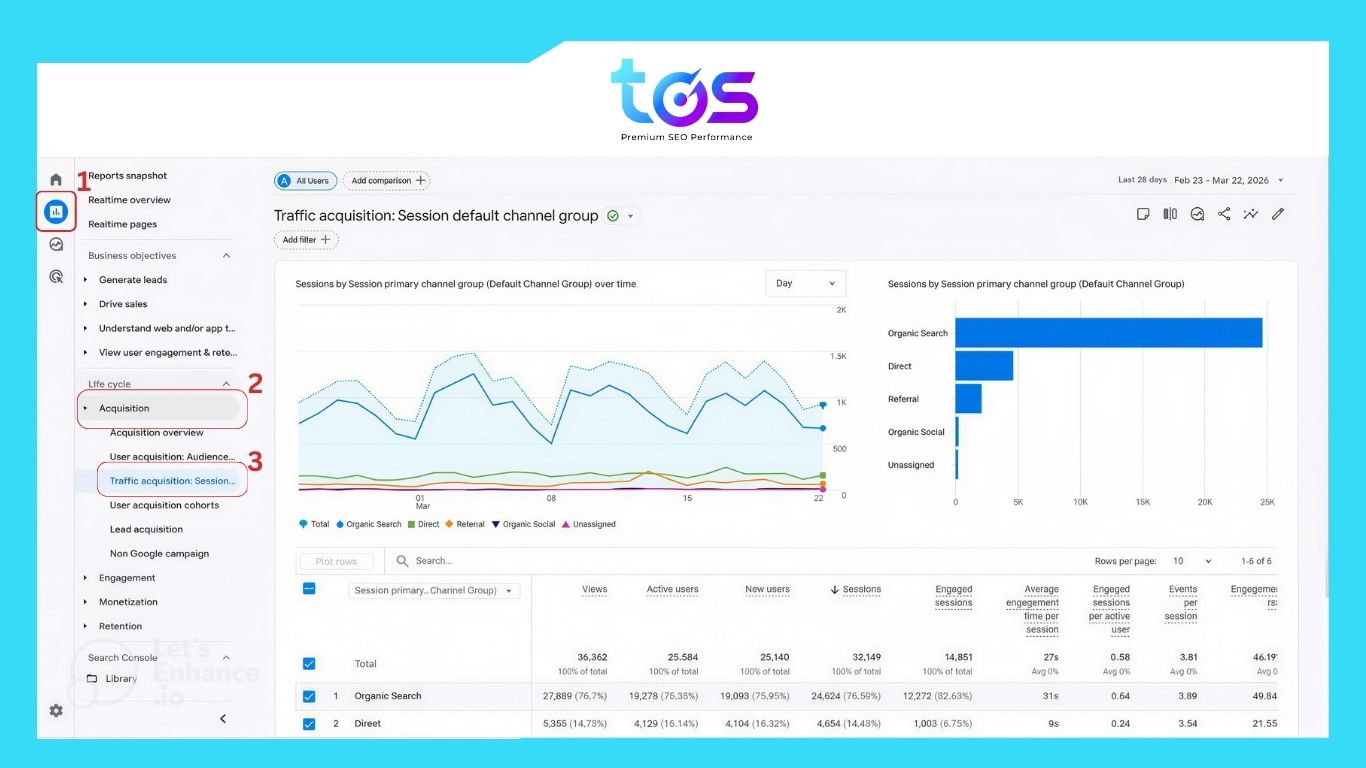Viewport: 1366px width, 768px height.
Task: Open the Home icon in left rail
Action: click(x=56, y=180)
